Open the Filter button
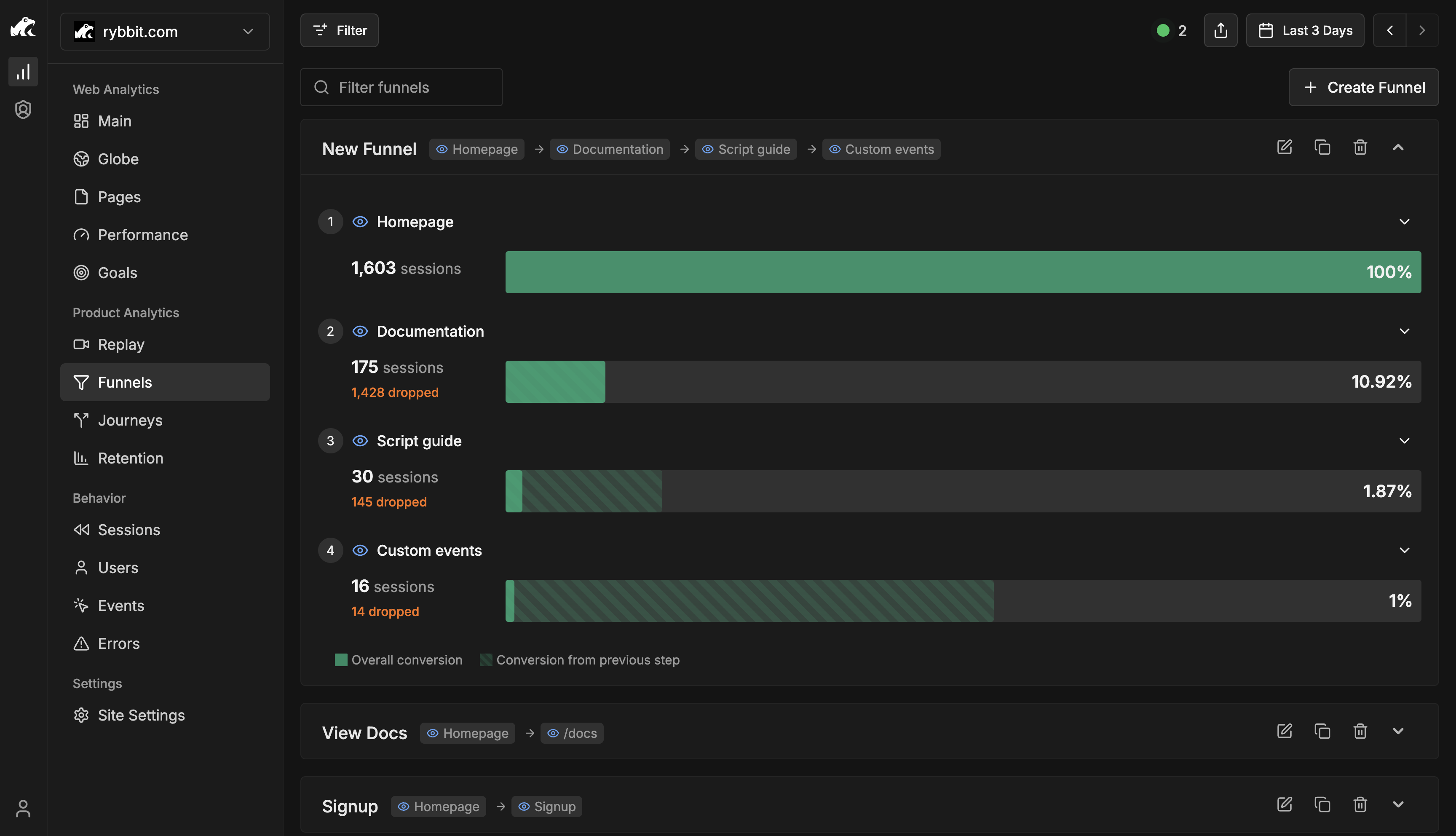This screenshot has height=836, width=1456. tap(339, 30)
